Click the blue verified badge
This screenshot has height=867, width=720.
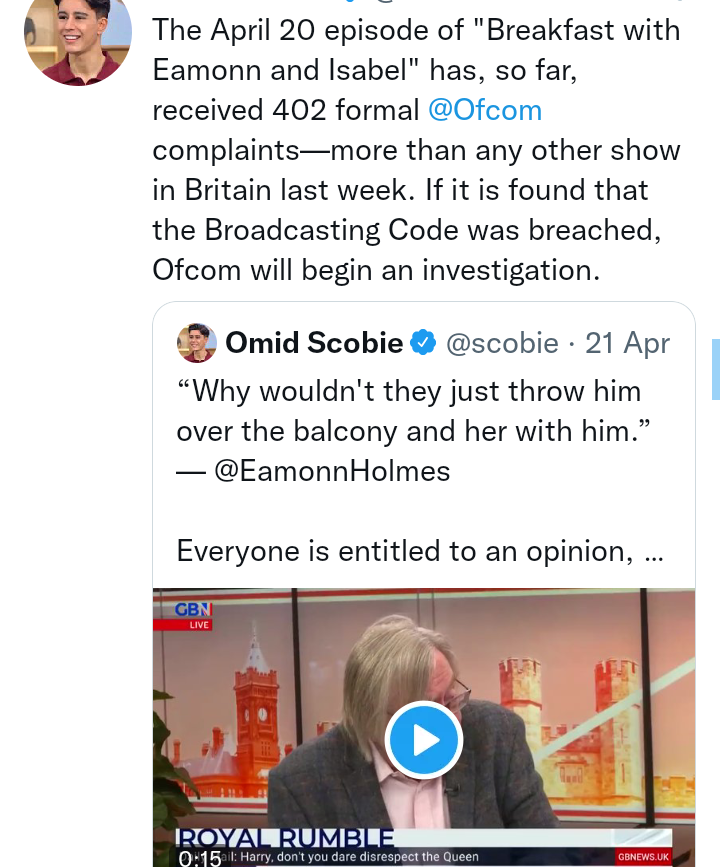424,343
